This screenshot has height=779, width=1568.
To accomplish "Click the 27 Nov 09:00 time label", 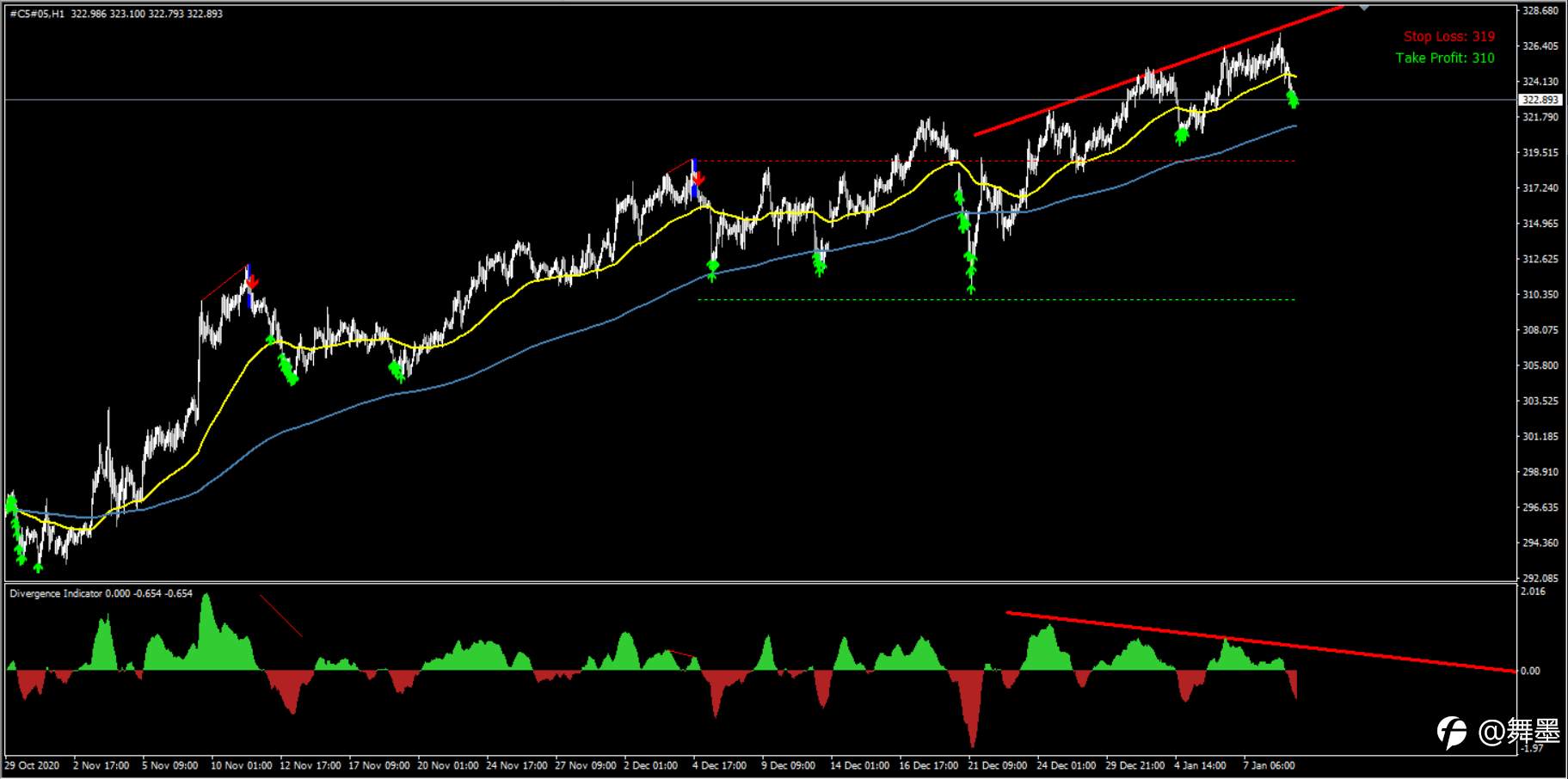I will [585, 765].
